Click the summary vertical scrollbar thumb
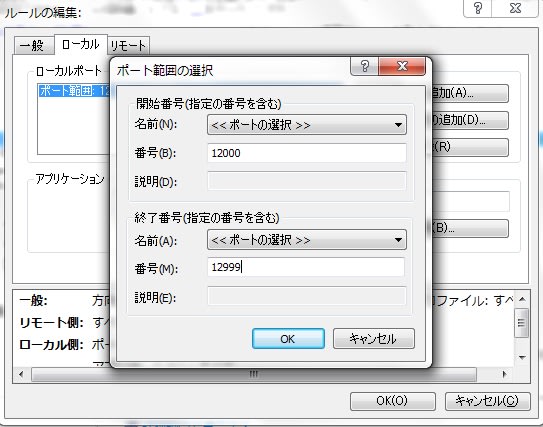Image resolution: width=543 pixels, height=427 pixels. coord(522,323)
